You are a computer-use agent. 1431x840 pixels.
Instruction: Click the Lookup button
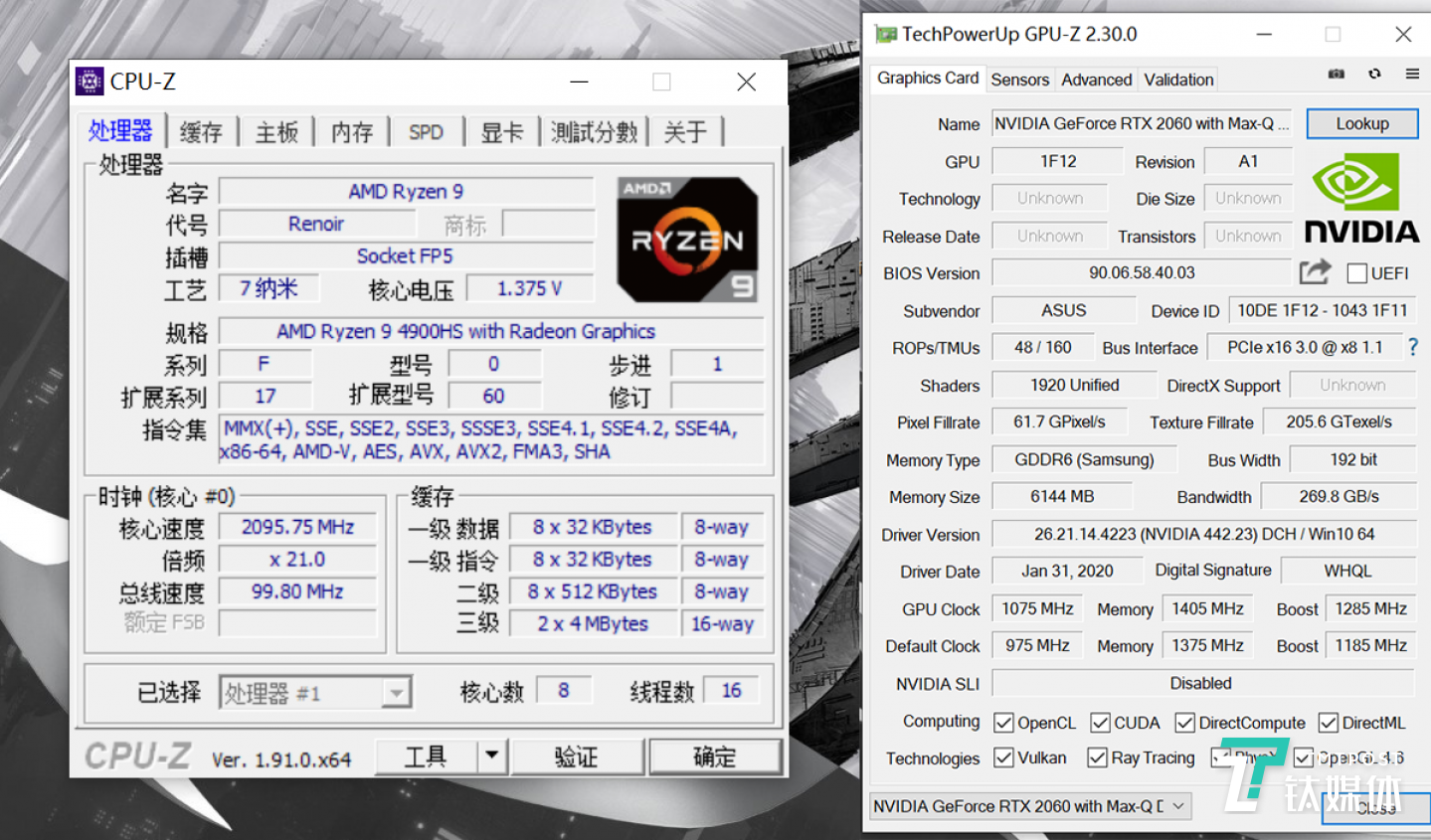click(x=1361, y=124)
